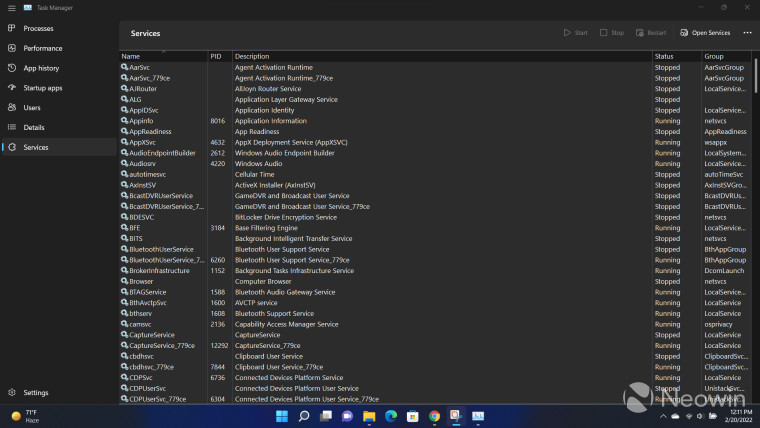The image size is (760, 428).
Task: Select the BDESVC service
Action: [142, 217]
